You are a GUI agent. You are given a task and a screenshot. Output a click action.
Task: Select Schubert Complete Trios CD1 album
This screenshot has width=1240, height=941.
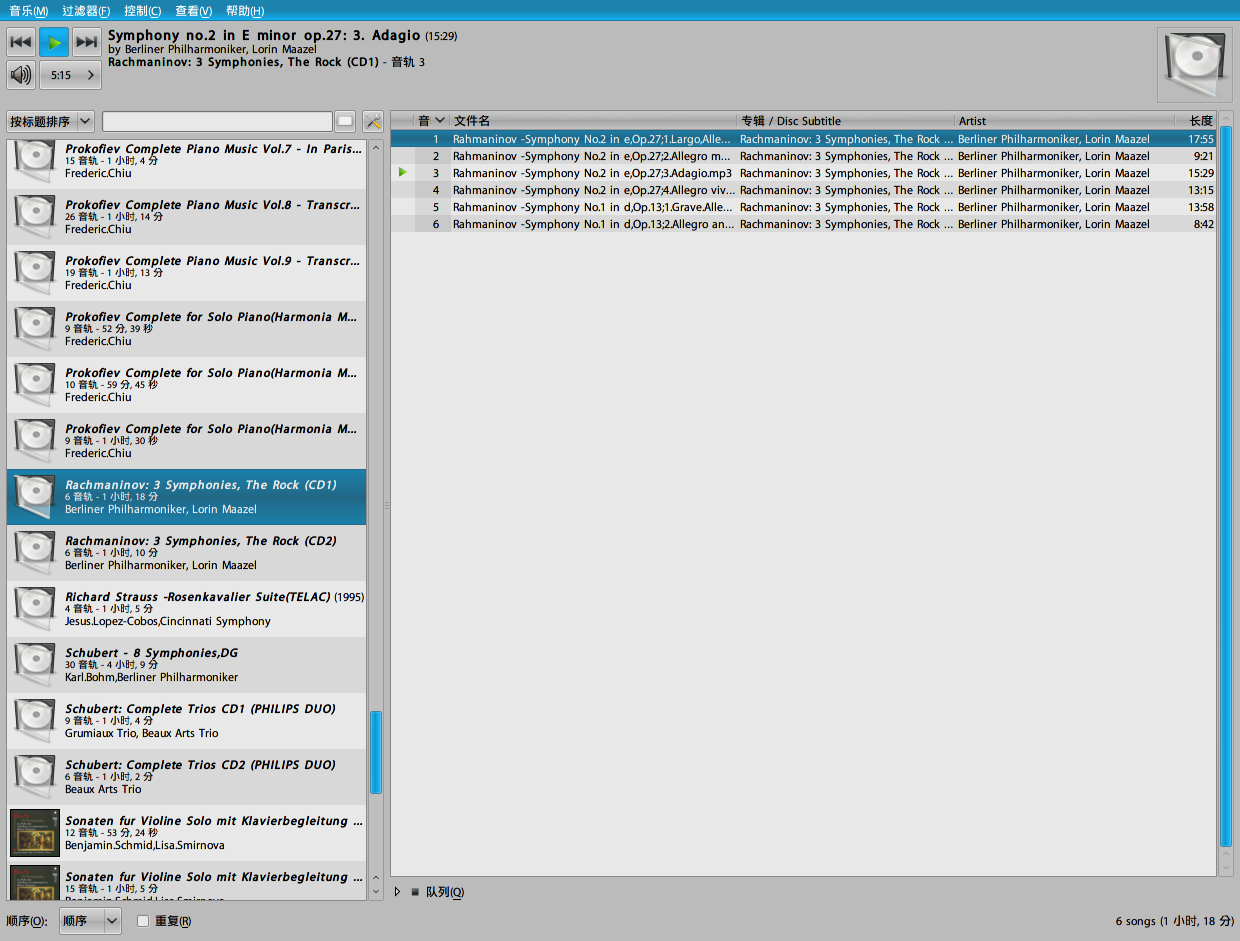pos(187,721)
